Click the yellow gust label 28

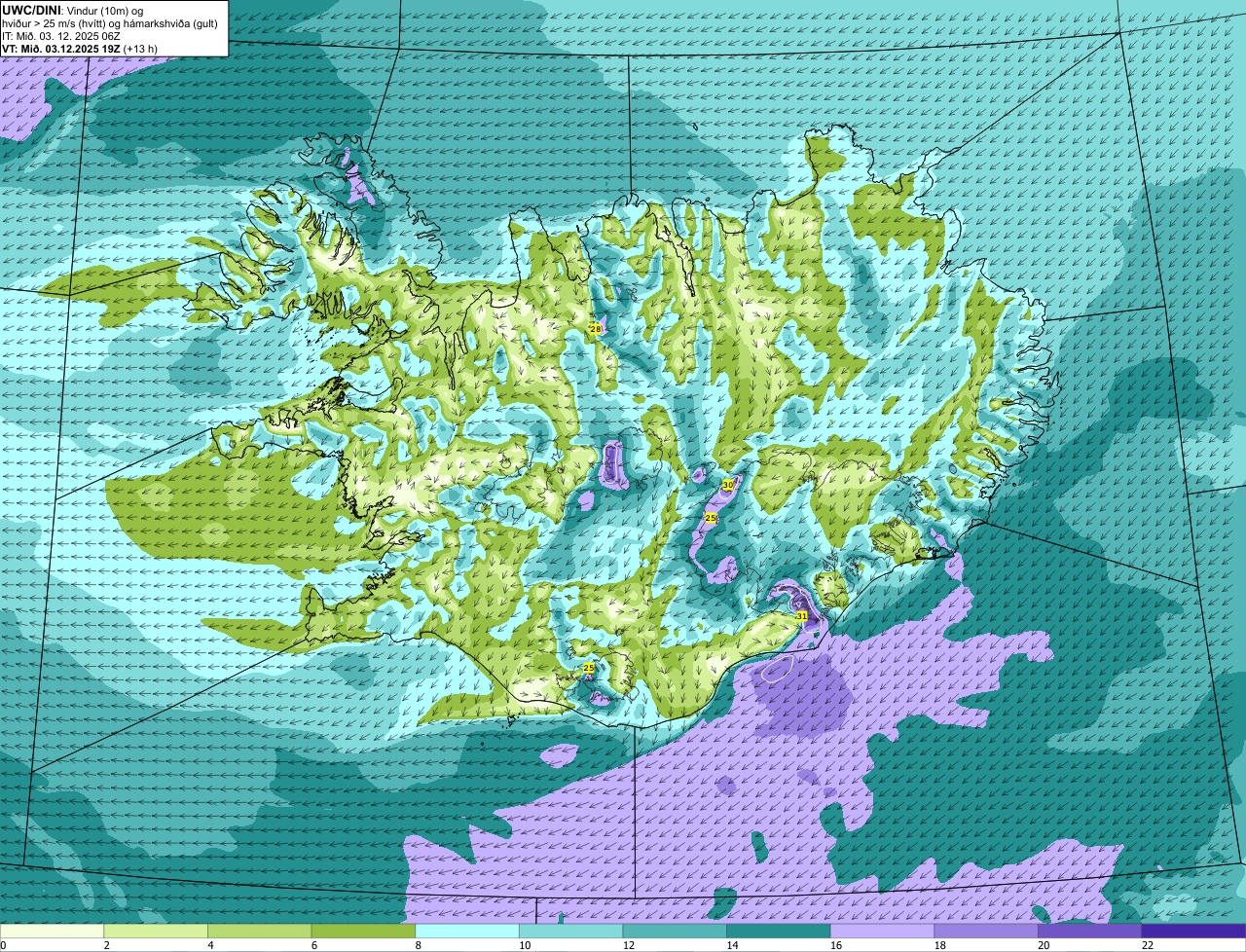point(595,329)
